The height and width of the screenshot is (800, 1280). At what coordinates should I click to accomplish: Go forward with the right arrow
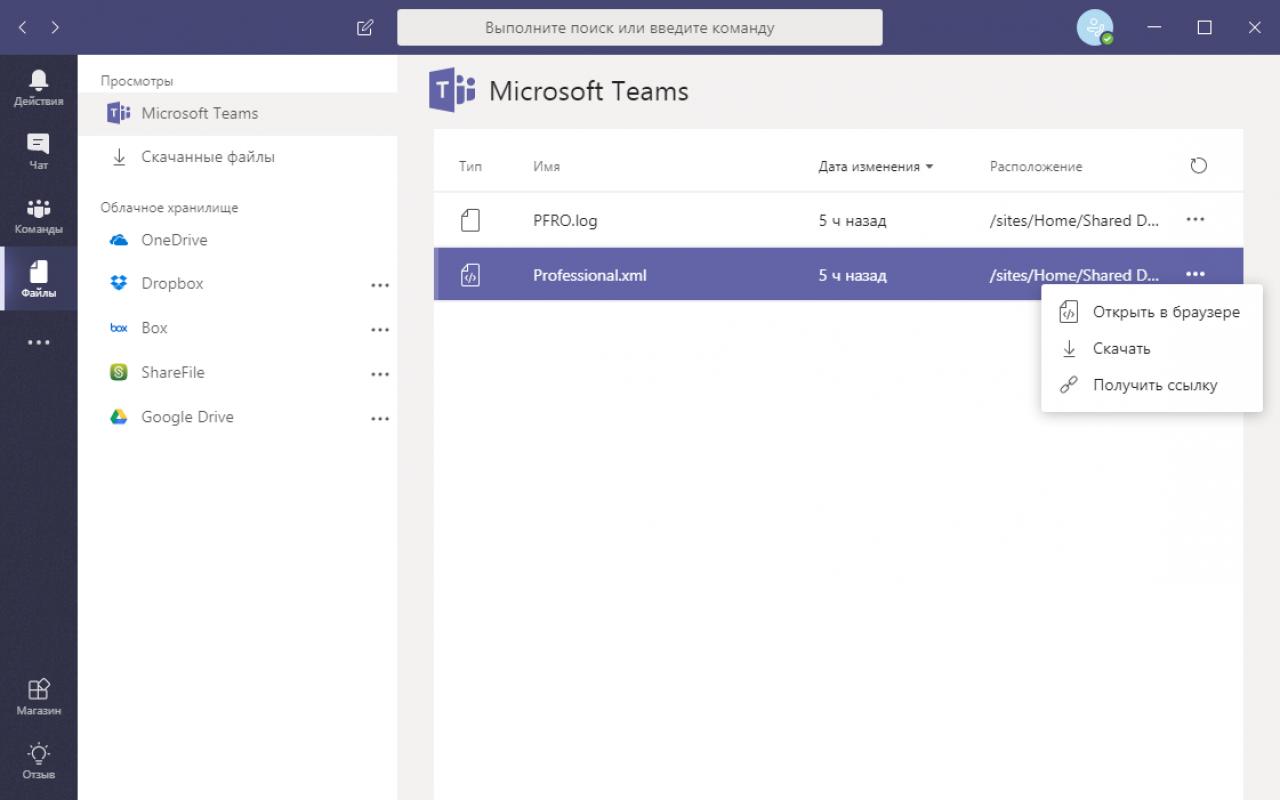coord(55,27)
